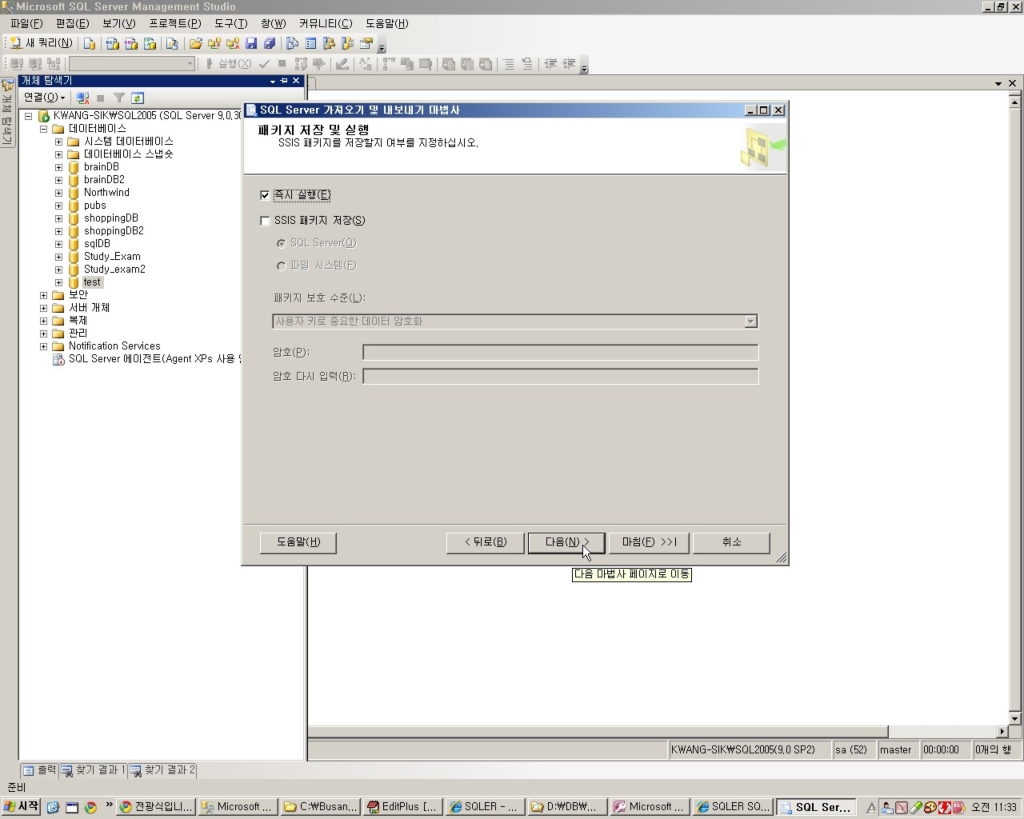1024x819 pixels.
Task: Click the Open File folder icon
Action: point(195,44)
